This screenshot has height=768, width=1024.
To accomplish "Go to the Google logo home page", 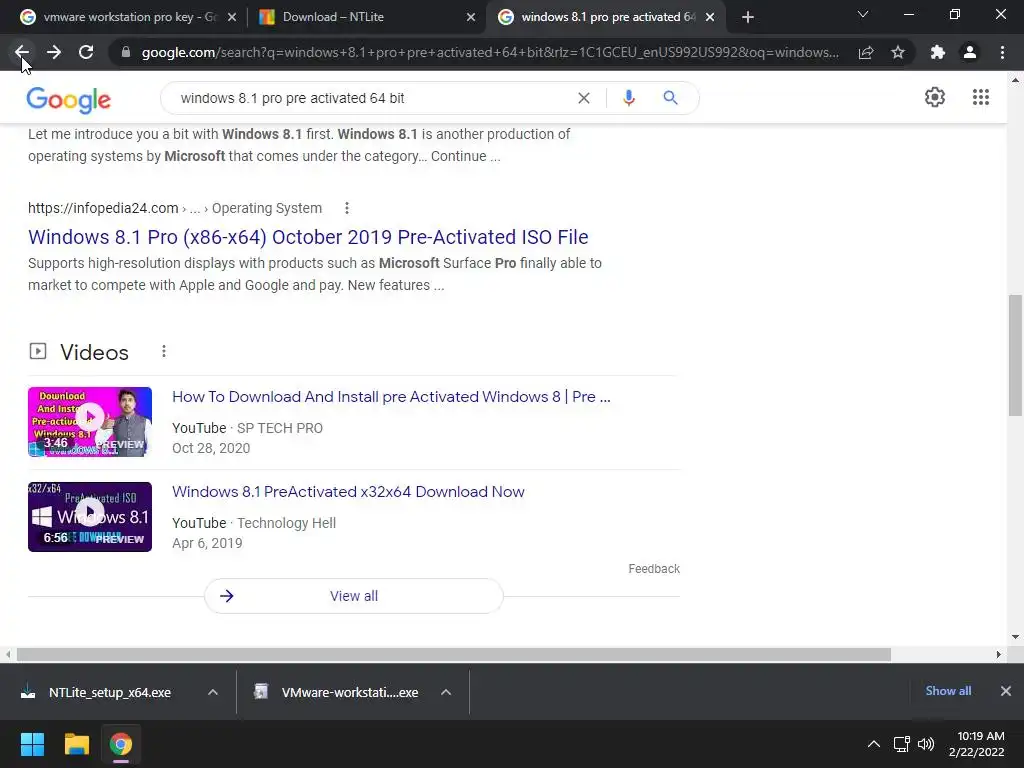I will pos(69,99).
